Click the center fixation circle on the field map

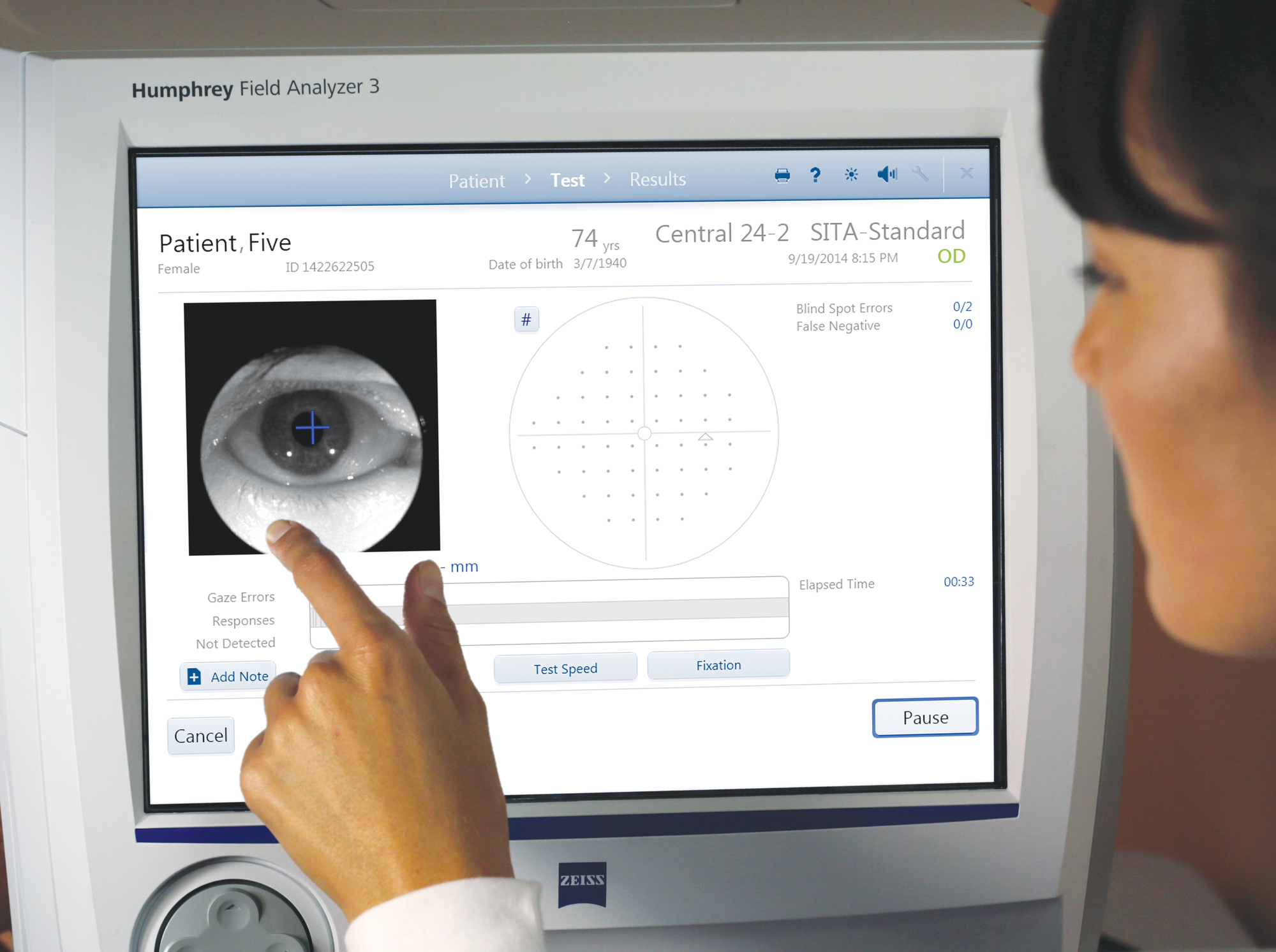pyautogui.click(x=644, y=434)
